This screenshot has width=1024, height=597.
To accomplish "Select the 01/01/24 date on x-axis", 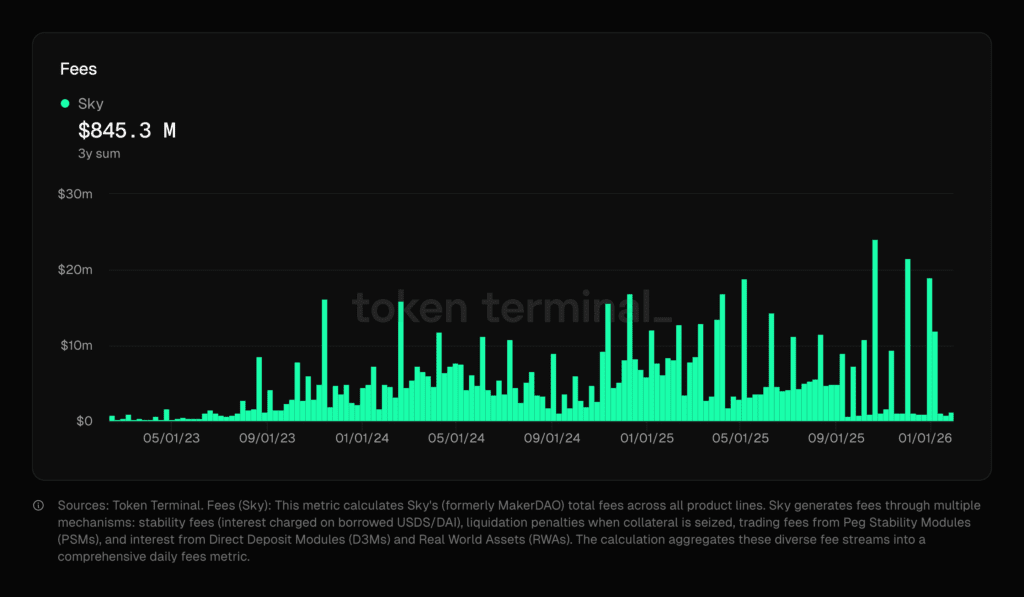I will click(363, 439).
